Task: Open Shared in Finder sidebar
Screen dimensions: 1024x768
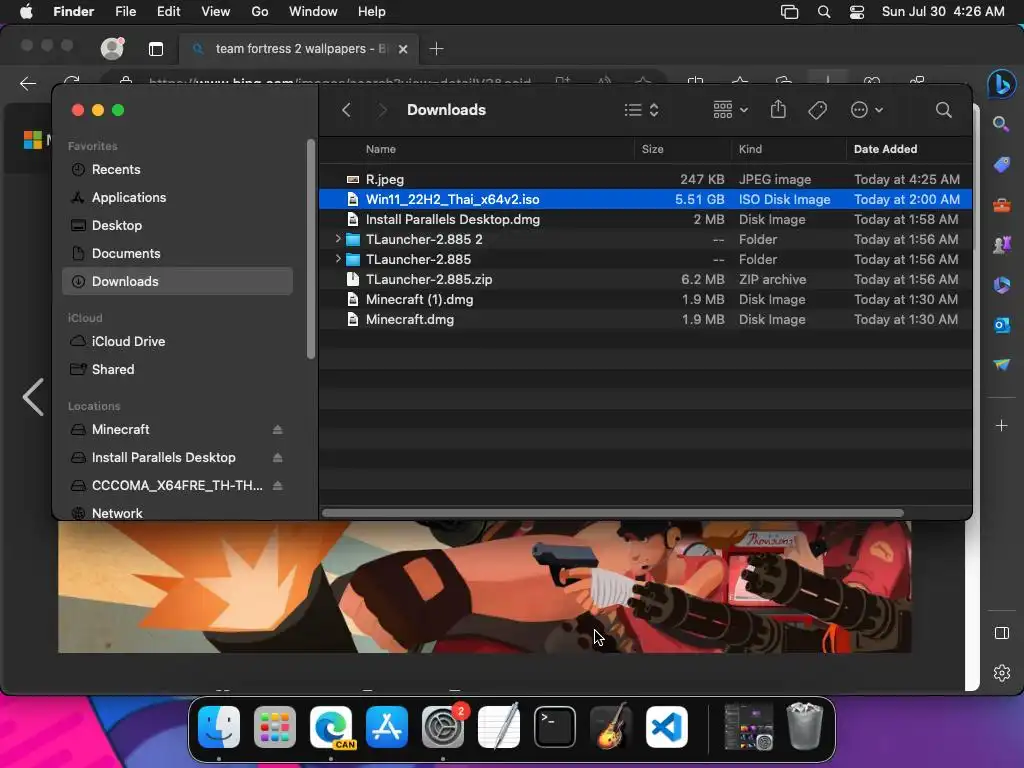Action: click(x=178, y=370)
